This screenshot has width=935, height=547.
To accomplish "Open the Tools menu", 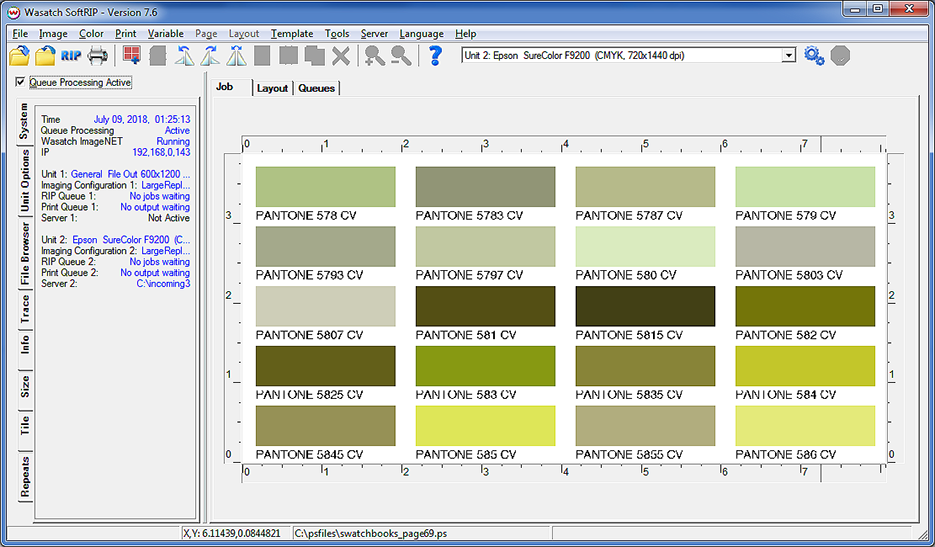I will 337,33.
